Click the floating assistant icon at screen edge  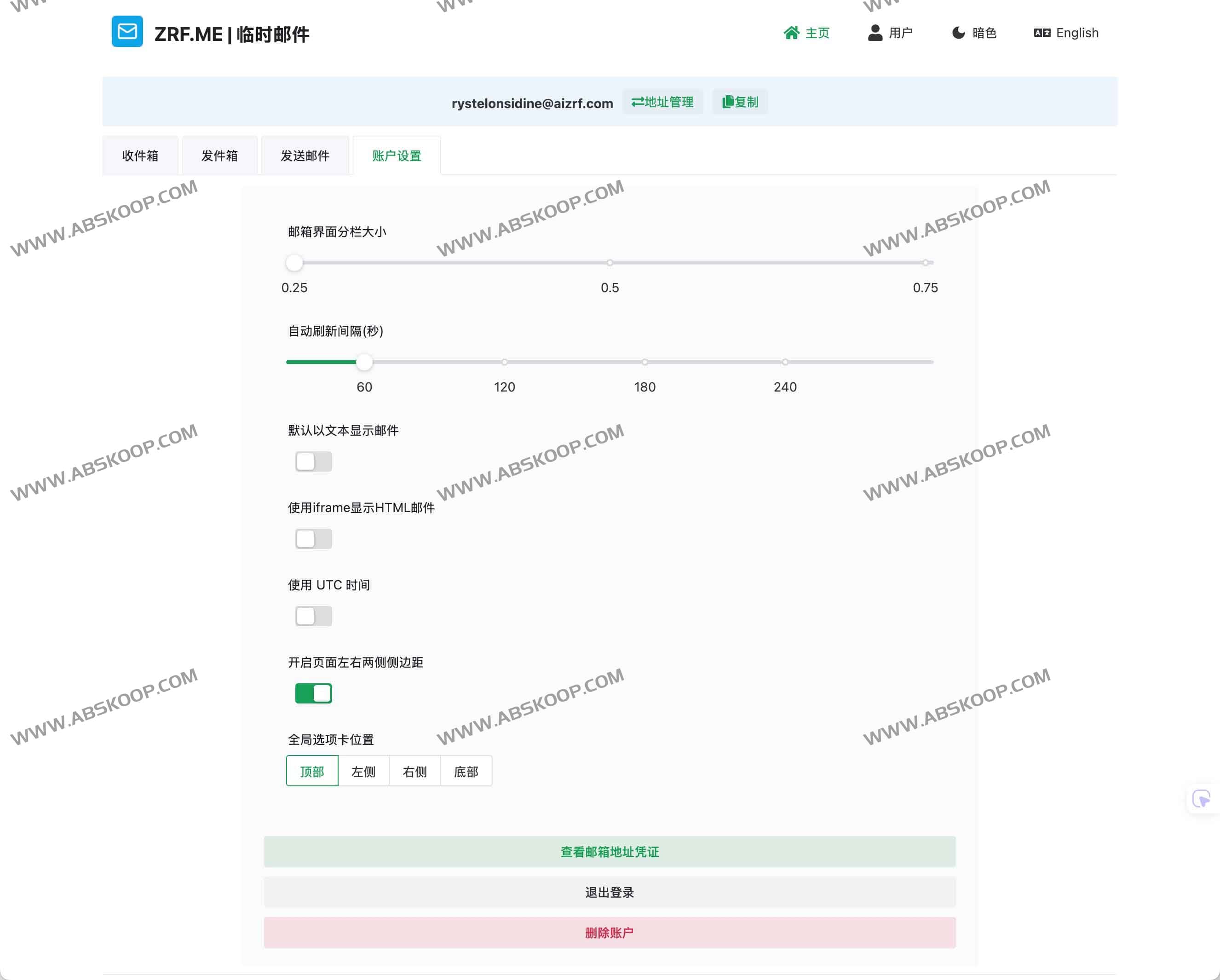(1201, 798)
